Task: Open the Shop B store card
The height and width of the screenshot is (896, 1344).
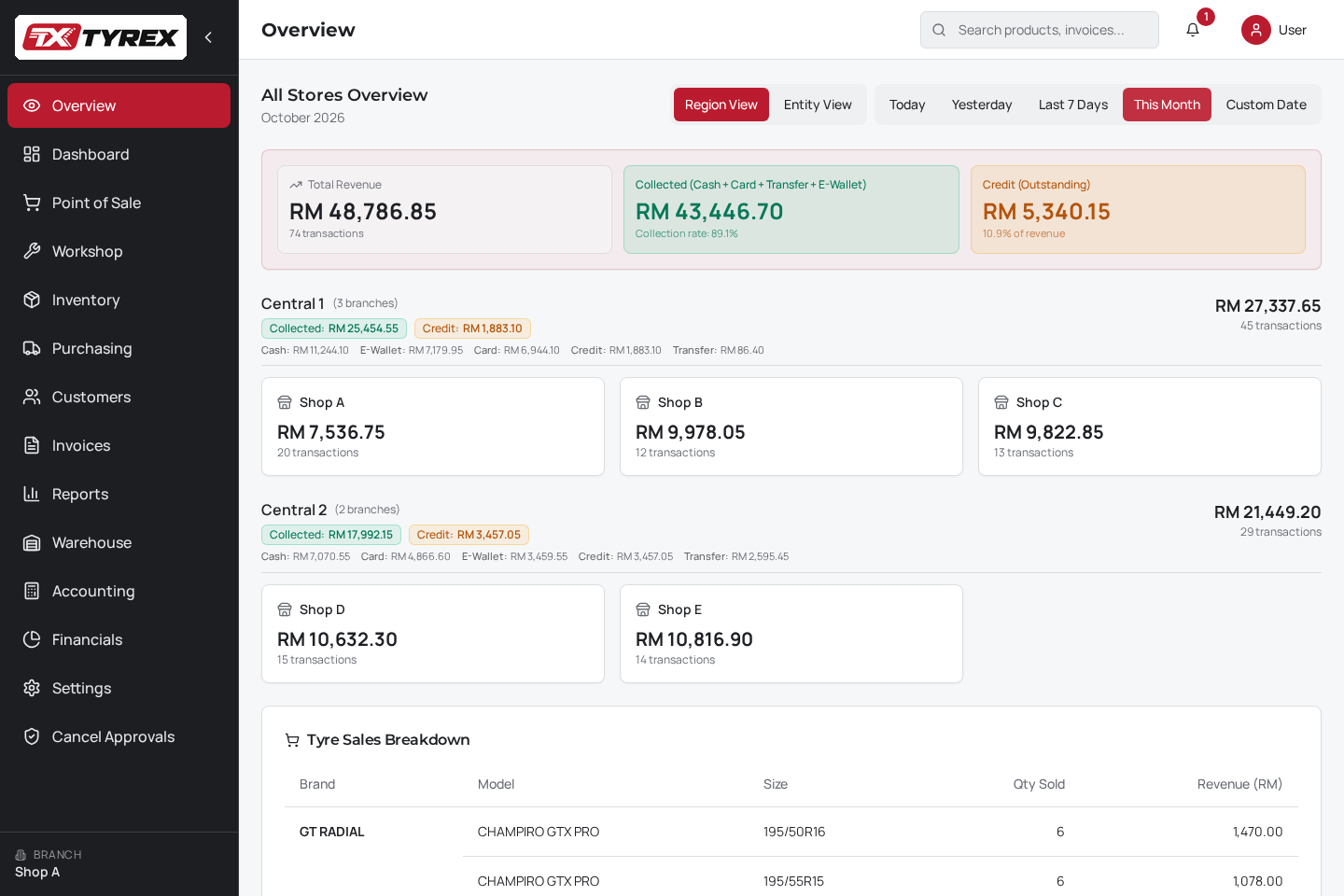Action: [x=791, y=427]
